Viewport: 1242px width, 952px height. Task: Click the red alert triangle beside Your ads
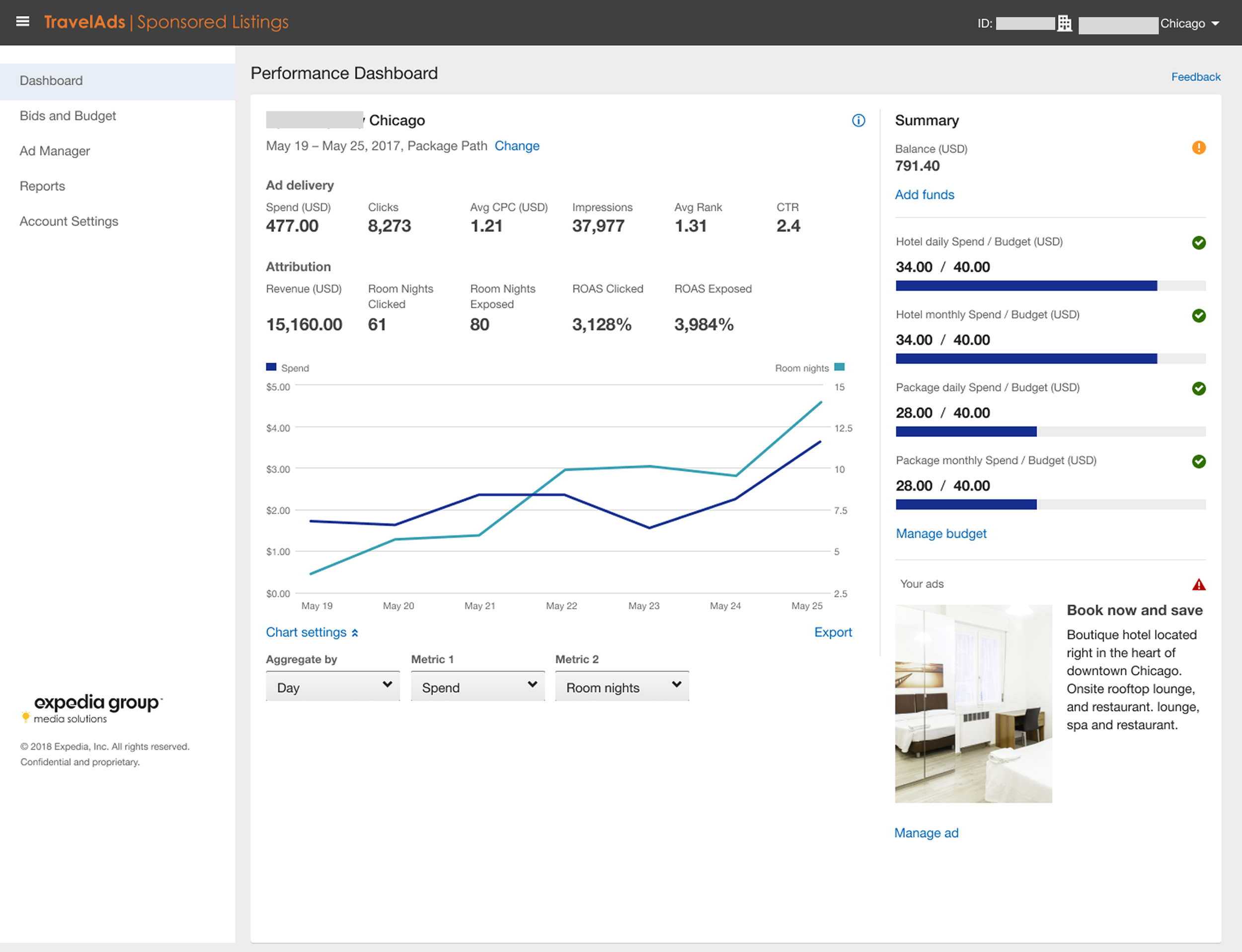pyautogui.click(x=1198, y=584)
